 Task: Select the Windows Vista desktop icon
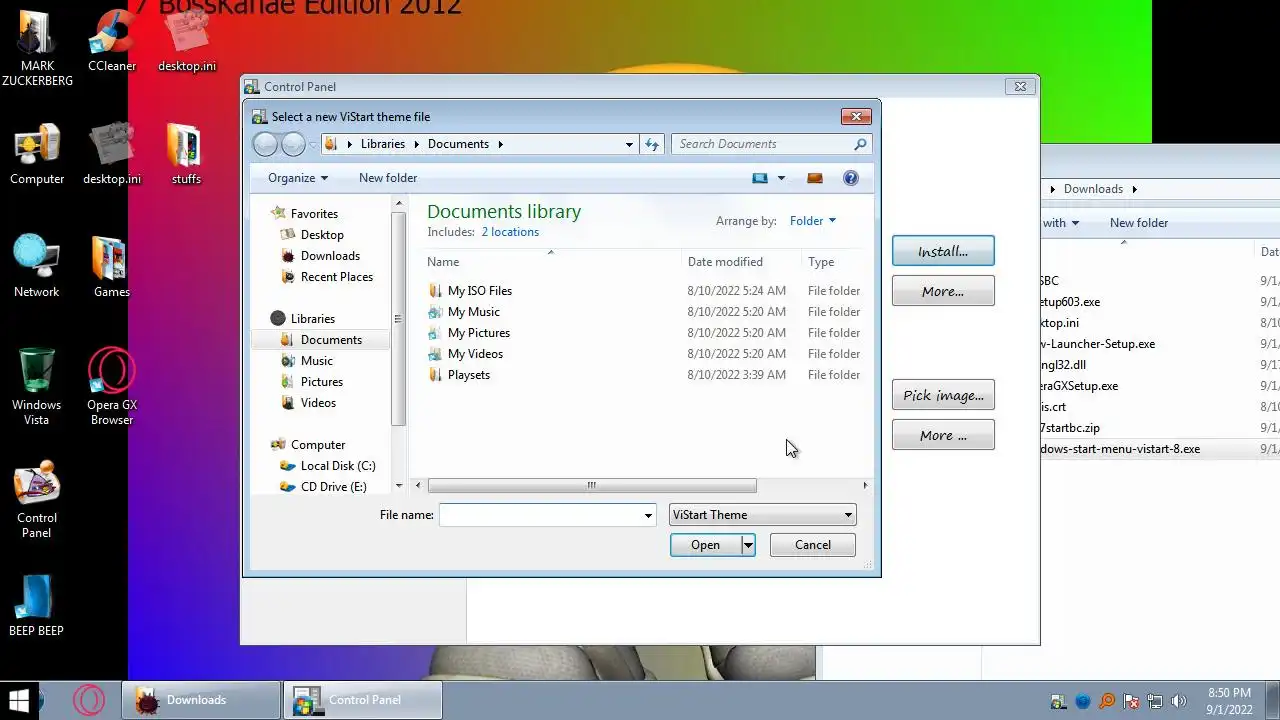[37, 386]
